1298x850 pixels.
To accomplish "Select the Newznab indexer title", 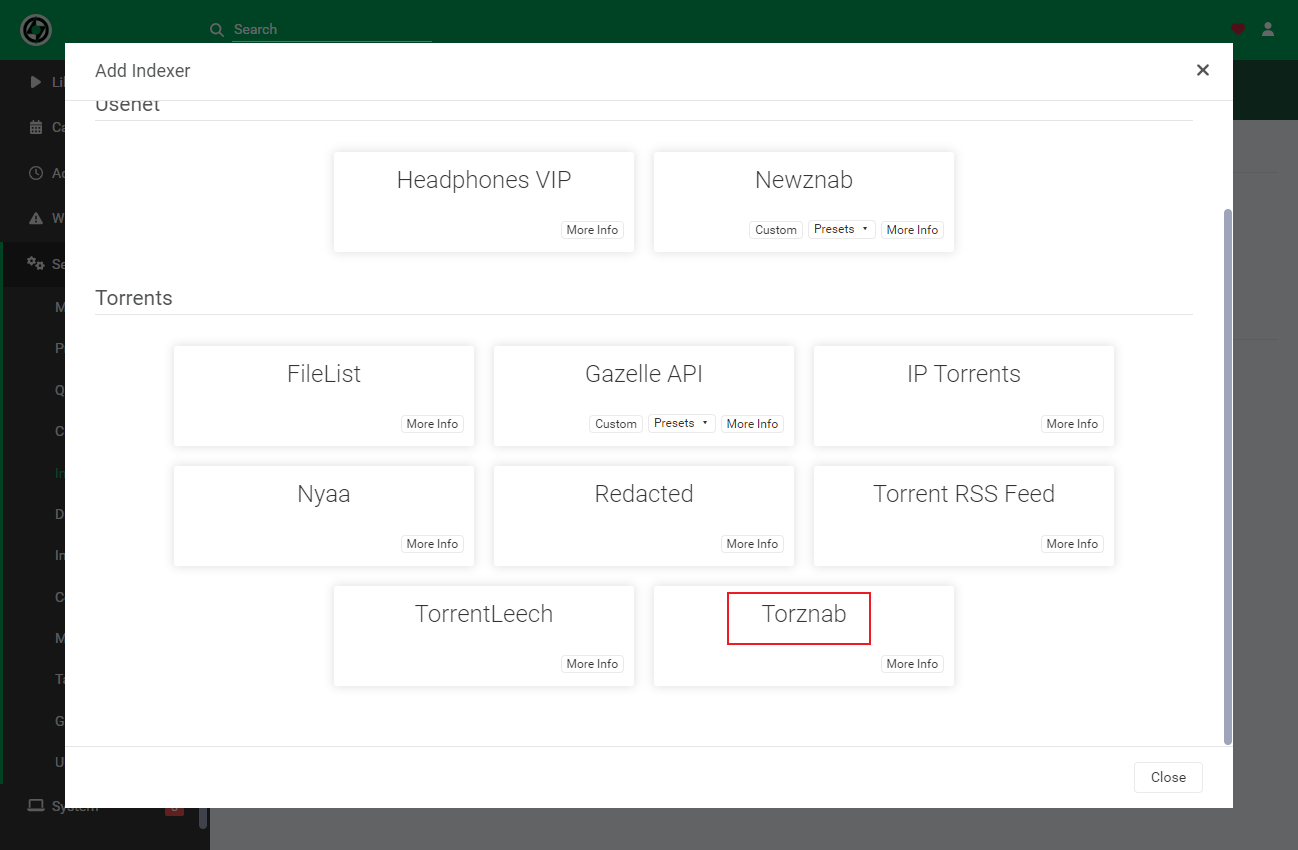I will (x=804, y=180).
